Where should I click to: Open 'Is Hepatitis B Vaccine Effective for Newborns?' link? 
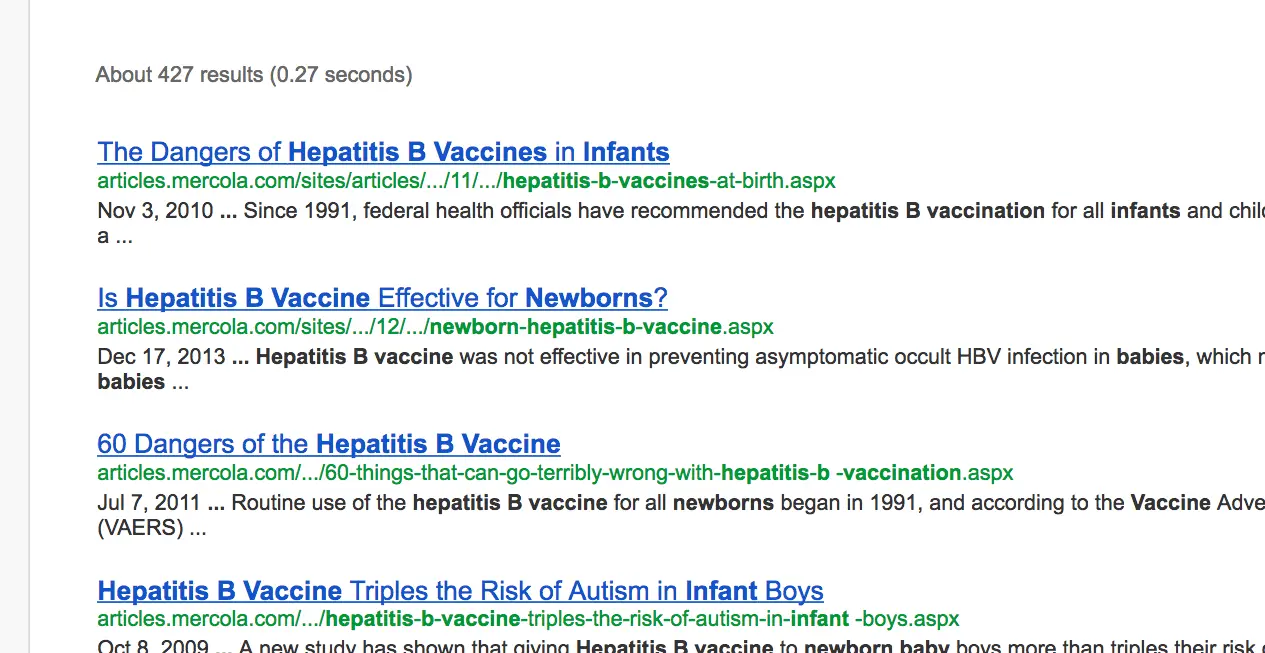coord(382,298)
